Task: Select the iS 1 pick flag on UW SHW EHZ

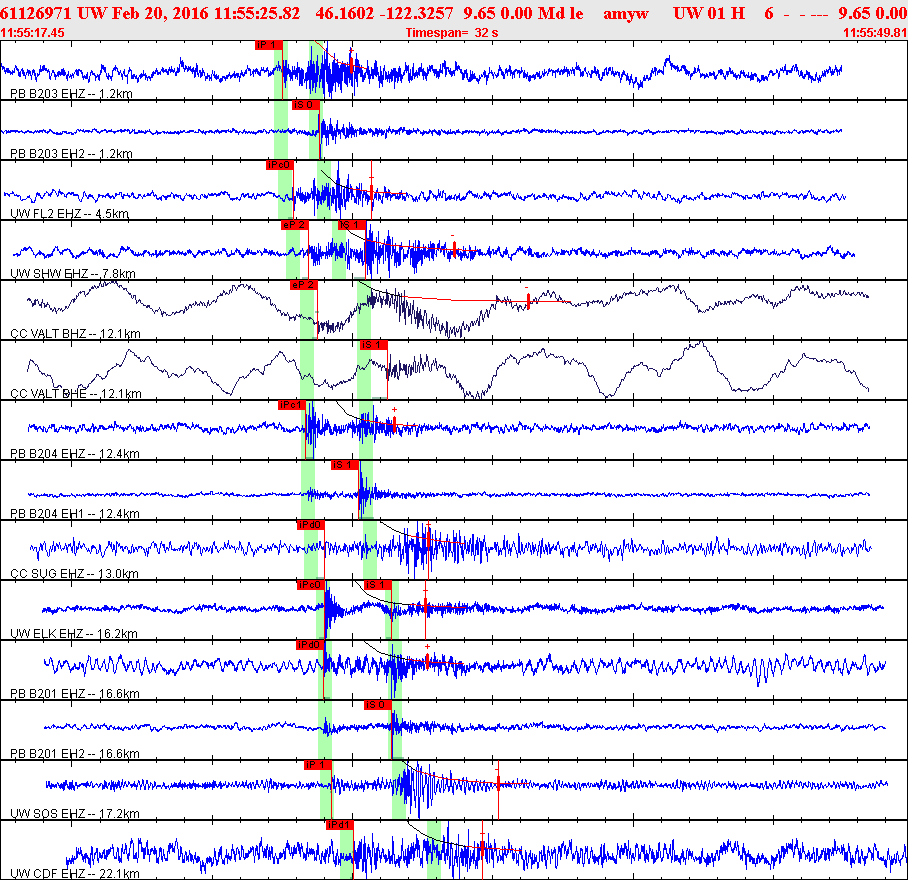Action: click(352, 225)
